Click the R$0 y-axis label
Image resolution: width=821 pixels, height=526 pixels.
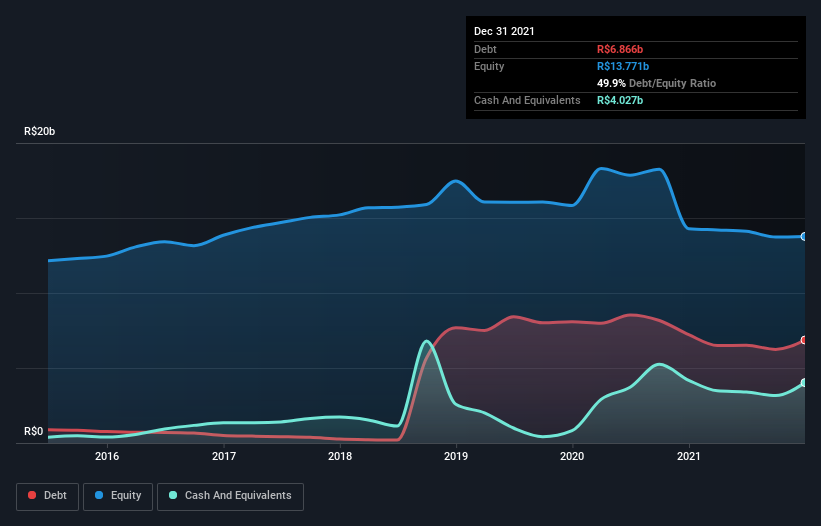[34, 431]
